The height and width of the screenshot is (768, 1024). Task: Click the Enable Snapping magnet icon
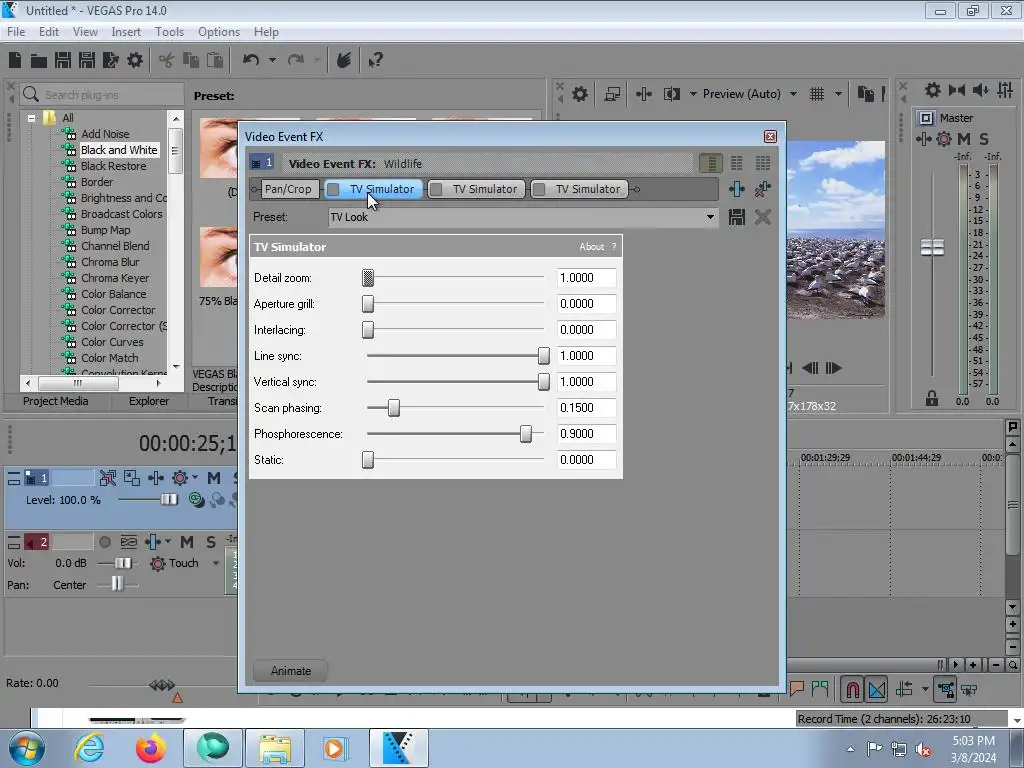tap(852, 689)
